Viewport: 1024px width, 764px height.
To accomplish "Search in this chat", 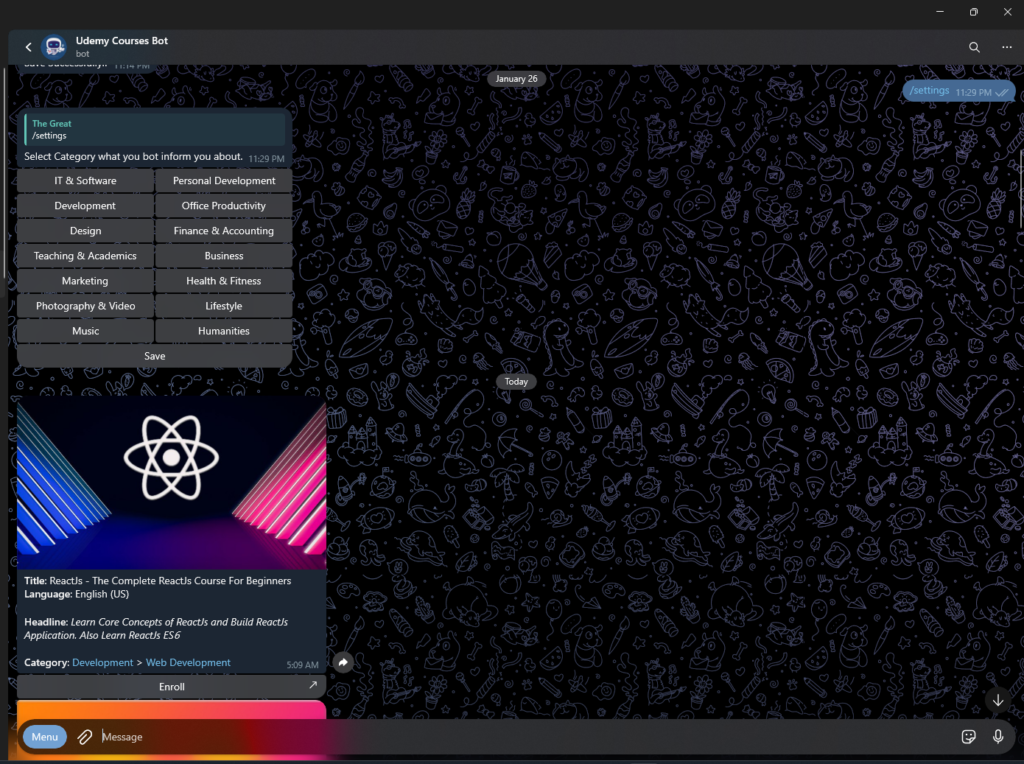I will (x=974, y=47).
